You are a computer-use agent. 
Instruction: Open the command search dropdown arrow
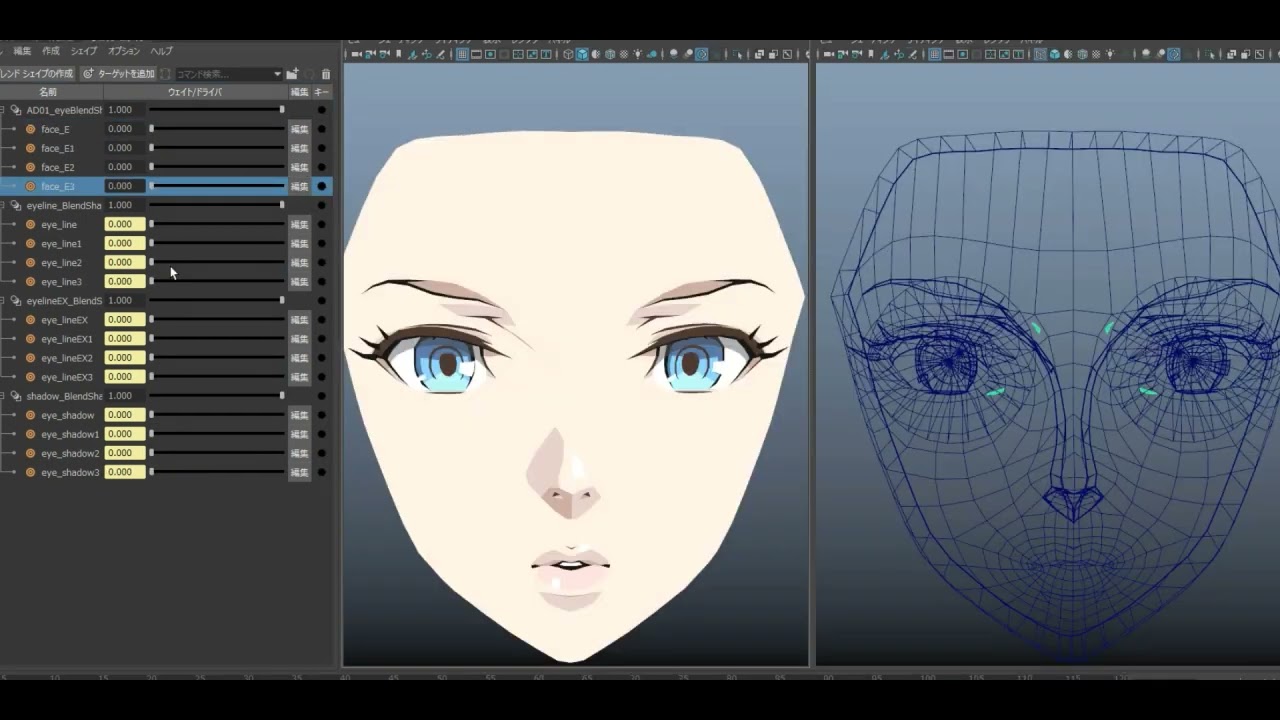pyautogui.click(x=277, y=74)
